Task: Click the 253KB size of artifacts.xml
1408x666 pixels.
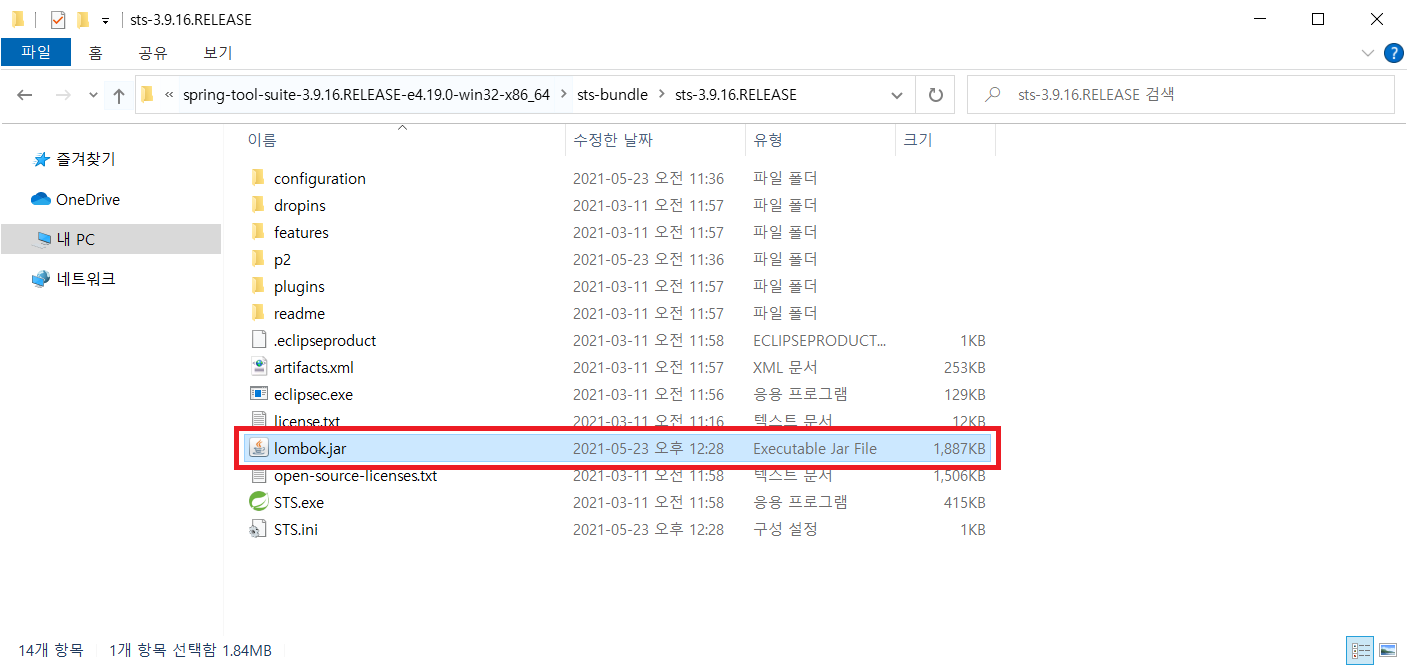Action: pos(964,367)
